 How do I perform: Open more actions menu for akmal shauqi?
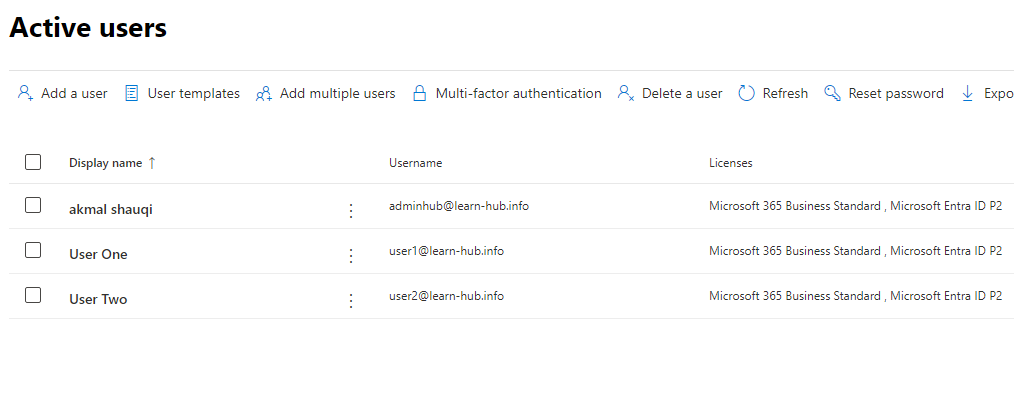click(350, 210)
